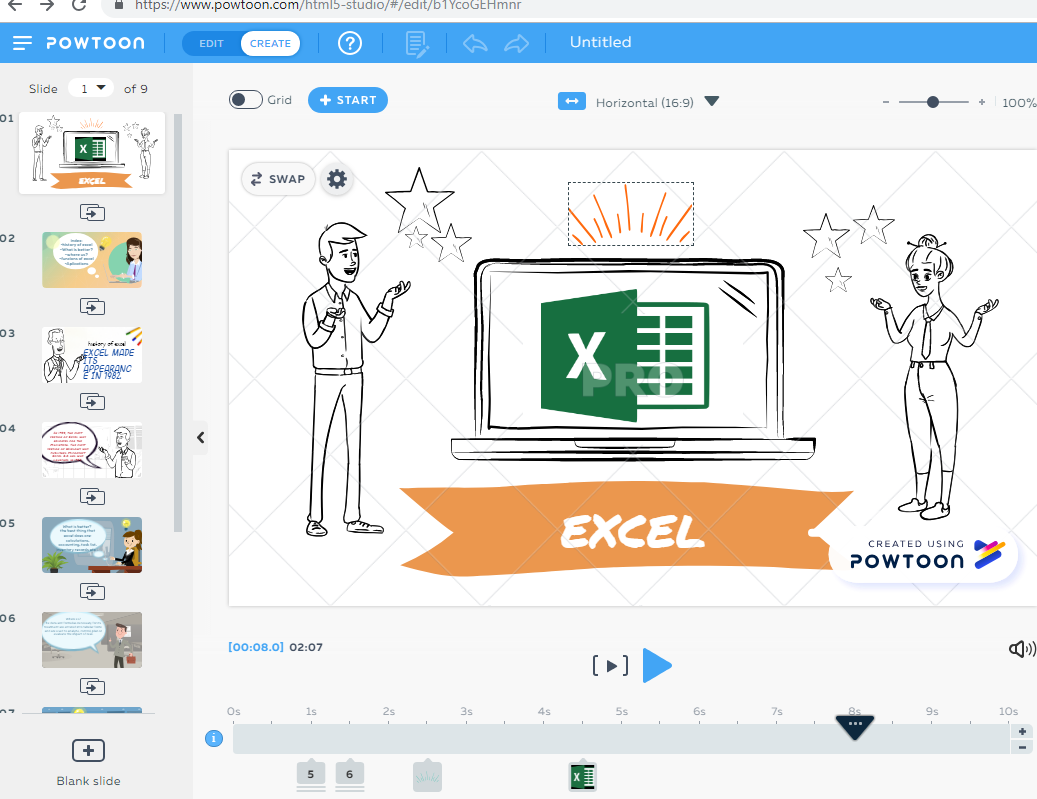This screenshot has height=799, width=1037.
Task: Select slide 03 thumbnail
Action: pos(92,354)
